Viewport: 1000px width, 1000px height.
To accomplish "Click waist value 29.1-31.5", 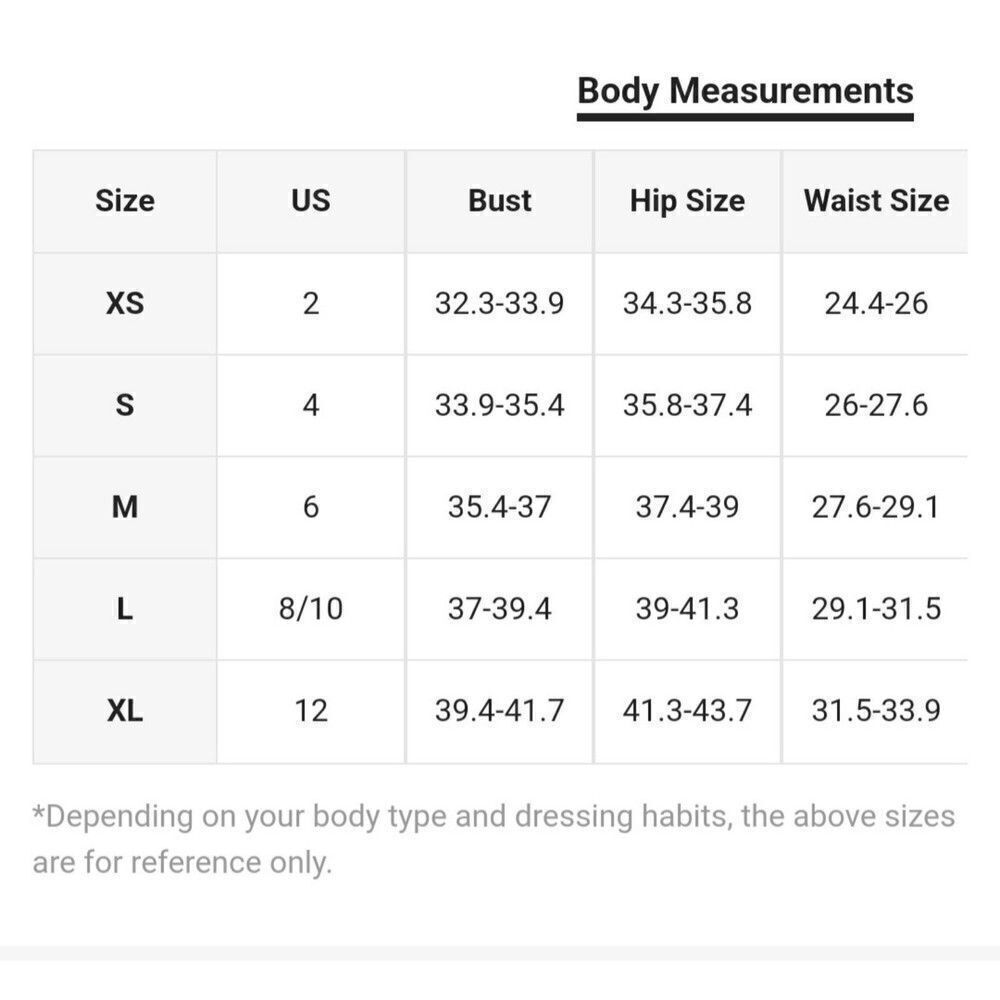I will (876, 609).
